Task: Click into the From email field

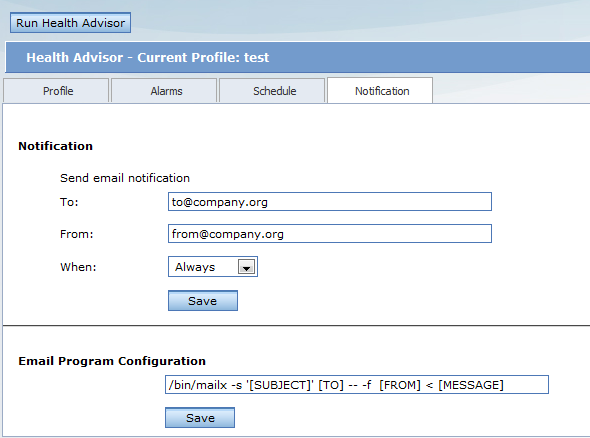Action: point(330,234)
